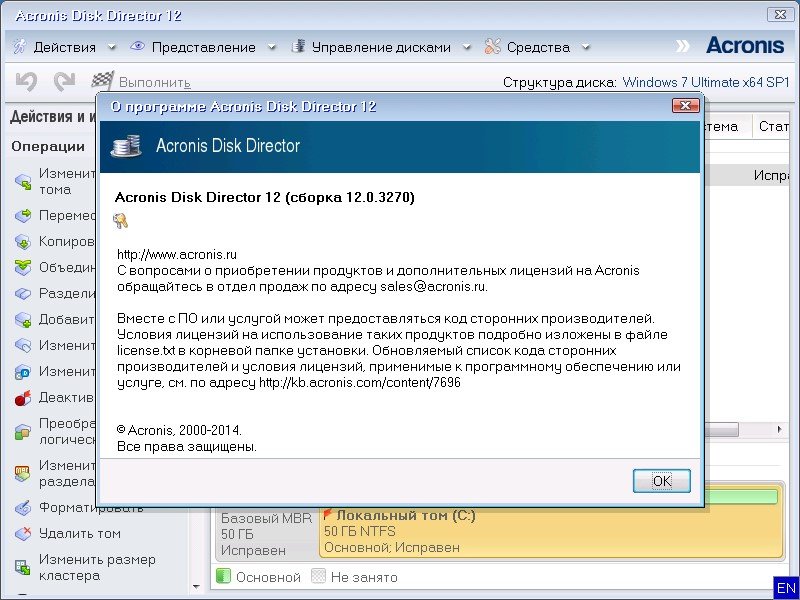
Task: Click the down arrow under the operations list
Action: (196, 587)
